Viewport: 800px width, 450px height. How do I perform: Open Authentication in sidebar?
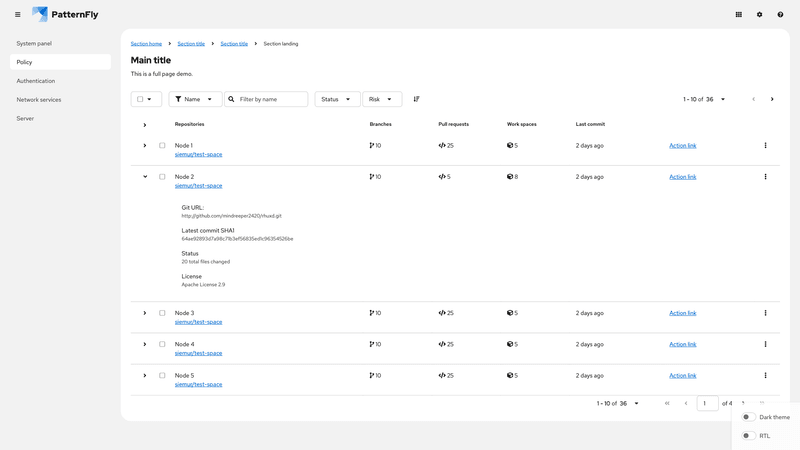pyautogui.click(x=60, y=81)
